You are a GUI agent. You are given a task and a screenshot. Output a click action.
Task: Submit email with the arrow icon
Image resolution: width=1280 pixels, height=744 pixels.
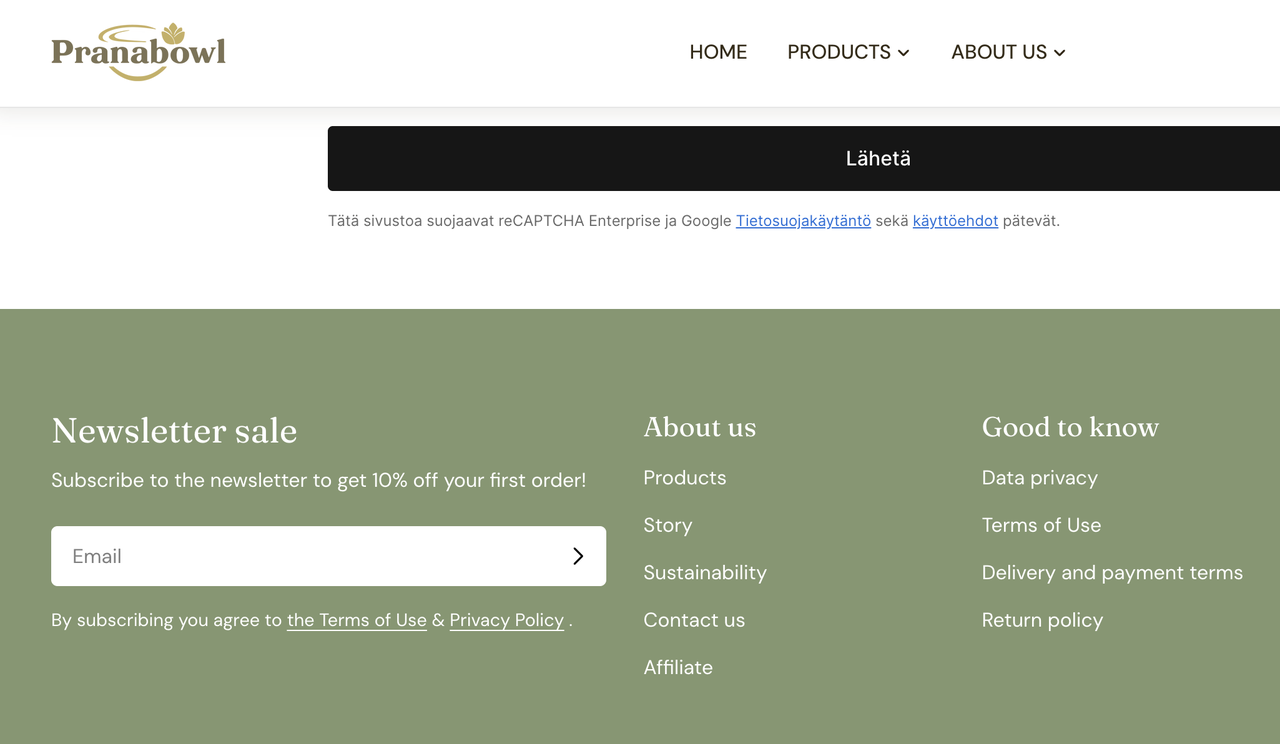pyautogui.click(x=577, y=556)
